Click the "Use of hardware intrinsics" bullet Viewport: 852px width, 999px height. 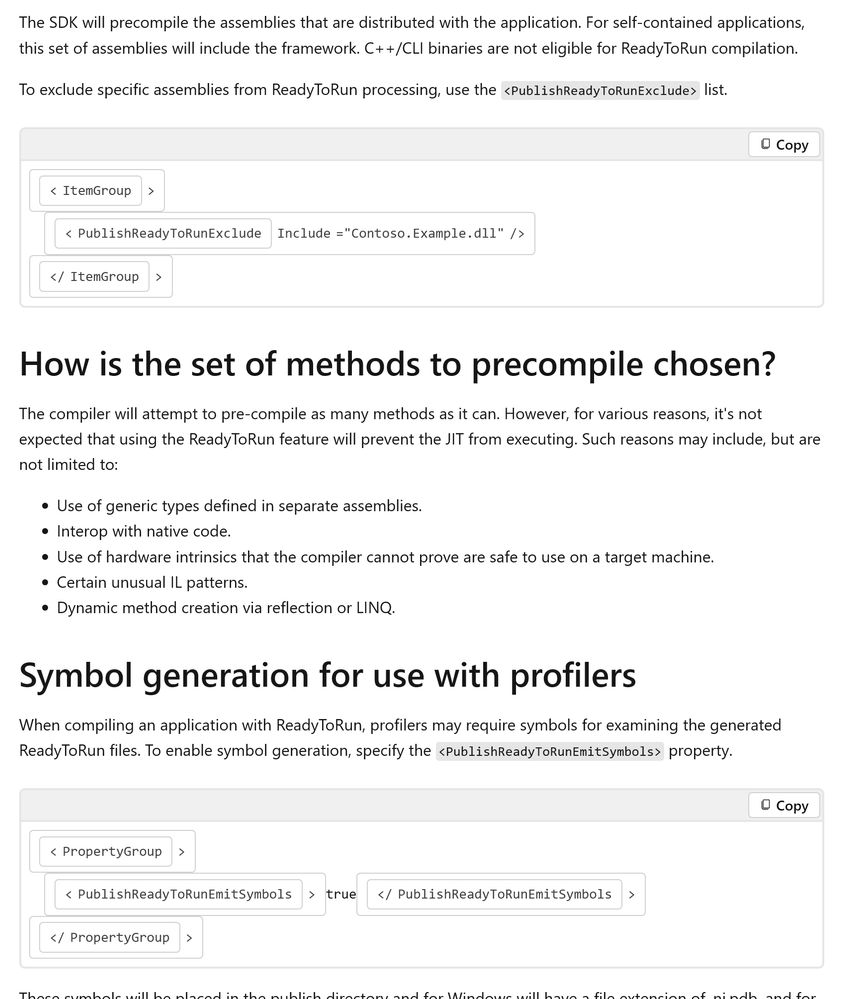[x=385, y=557]
